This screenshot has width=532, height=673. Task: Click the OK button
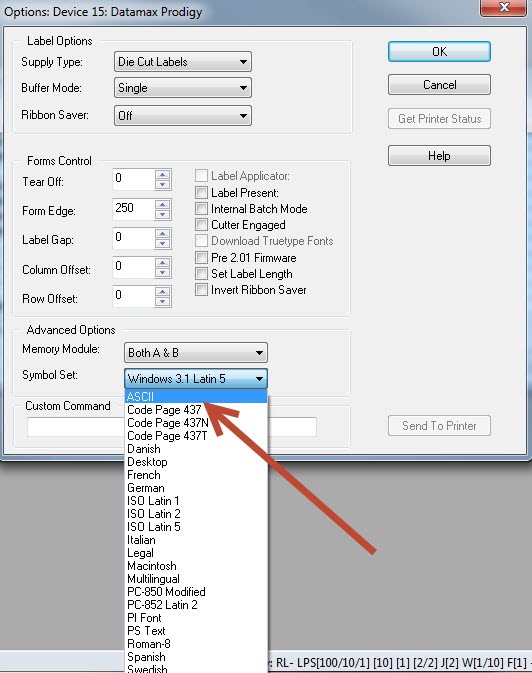(439, 52)
